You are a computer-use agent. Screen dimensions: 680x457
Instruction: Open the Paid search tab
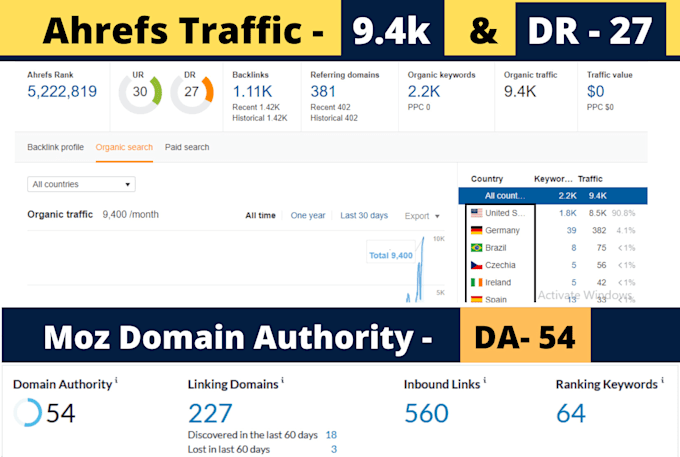187,147
